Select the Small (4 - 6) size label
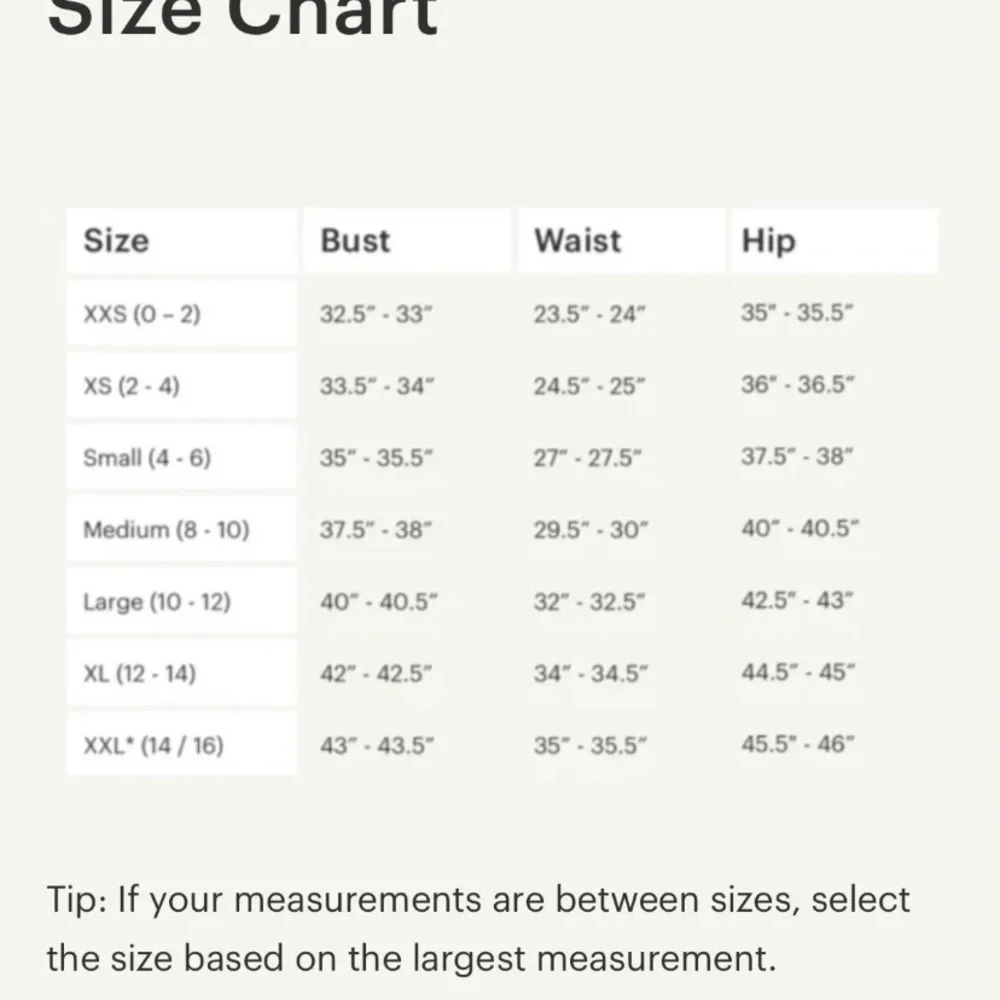The image size is (1000, 1000). 147,458
